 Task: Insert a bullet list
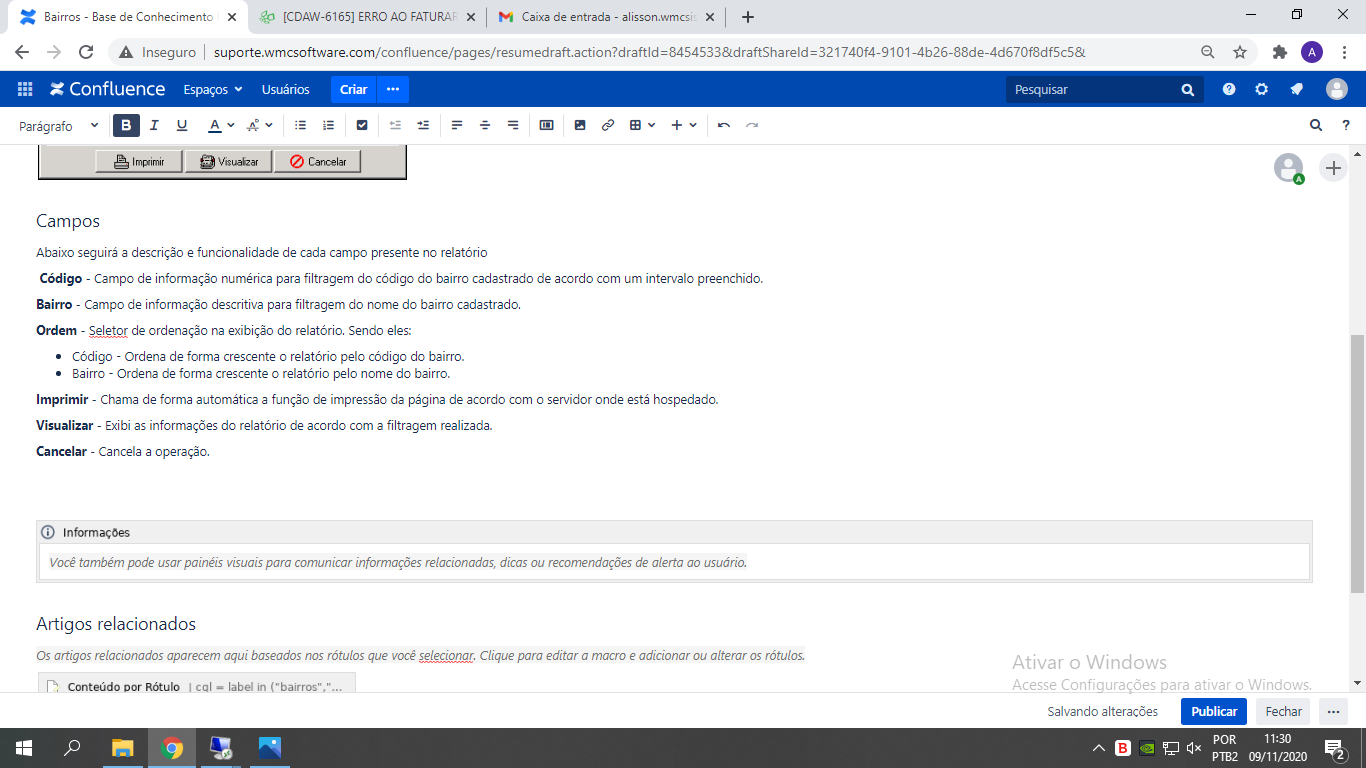(x=300, y=125)
